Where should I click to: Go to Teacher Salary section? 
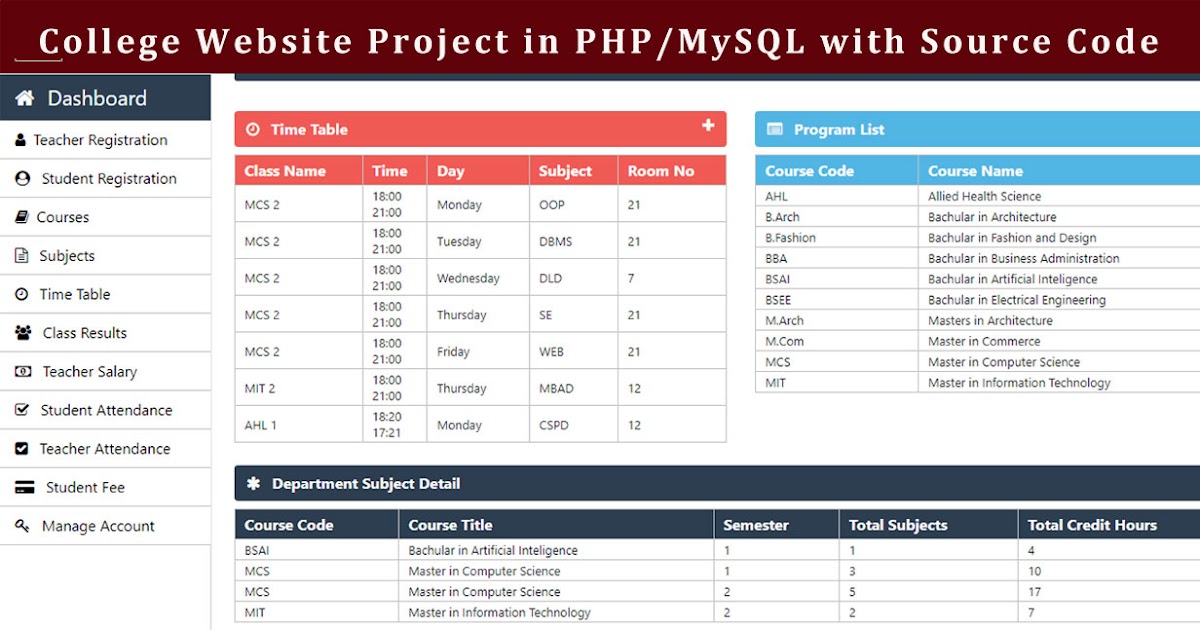105,371
